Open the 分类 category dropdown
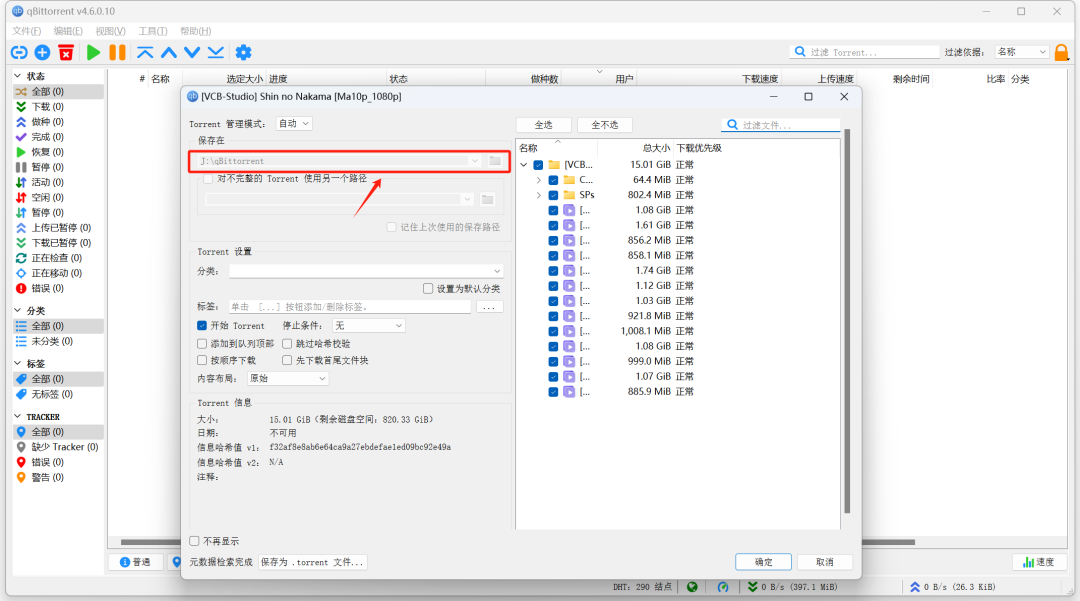This screenshot has height=601, width=1080. (x=366, y=271)
